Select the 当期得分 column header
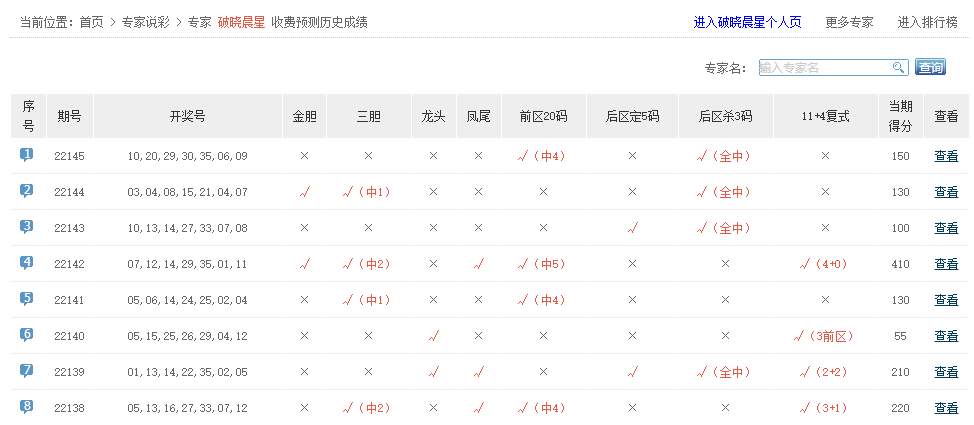The width and height of the screenshot is (974, 425). click(900, 116)
